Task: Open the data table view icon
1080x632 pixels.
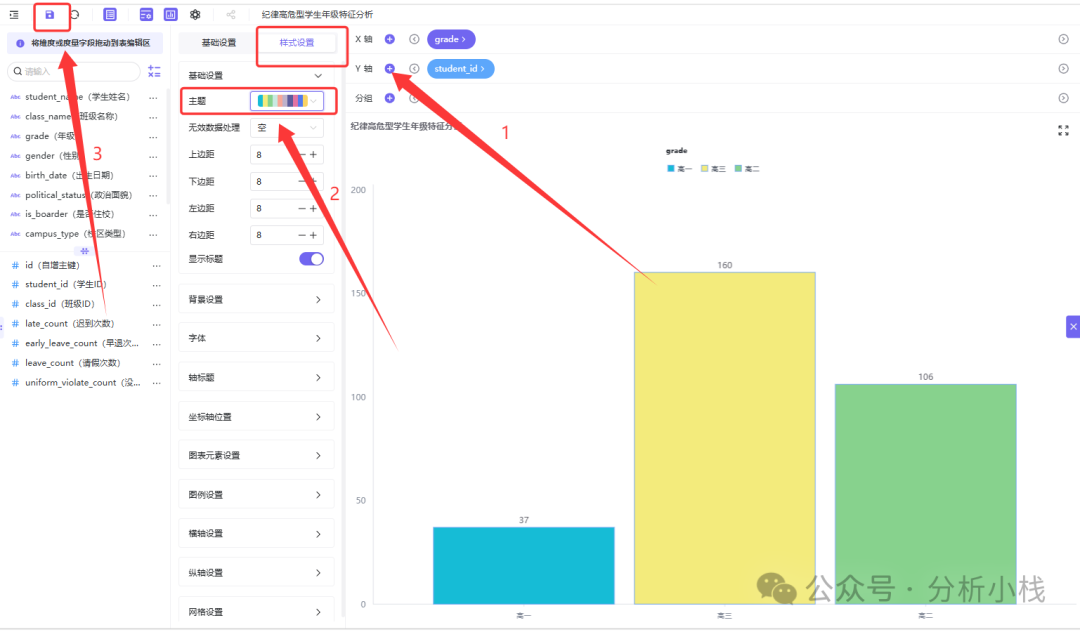Action: click(110, 14)
